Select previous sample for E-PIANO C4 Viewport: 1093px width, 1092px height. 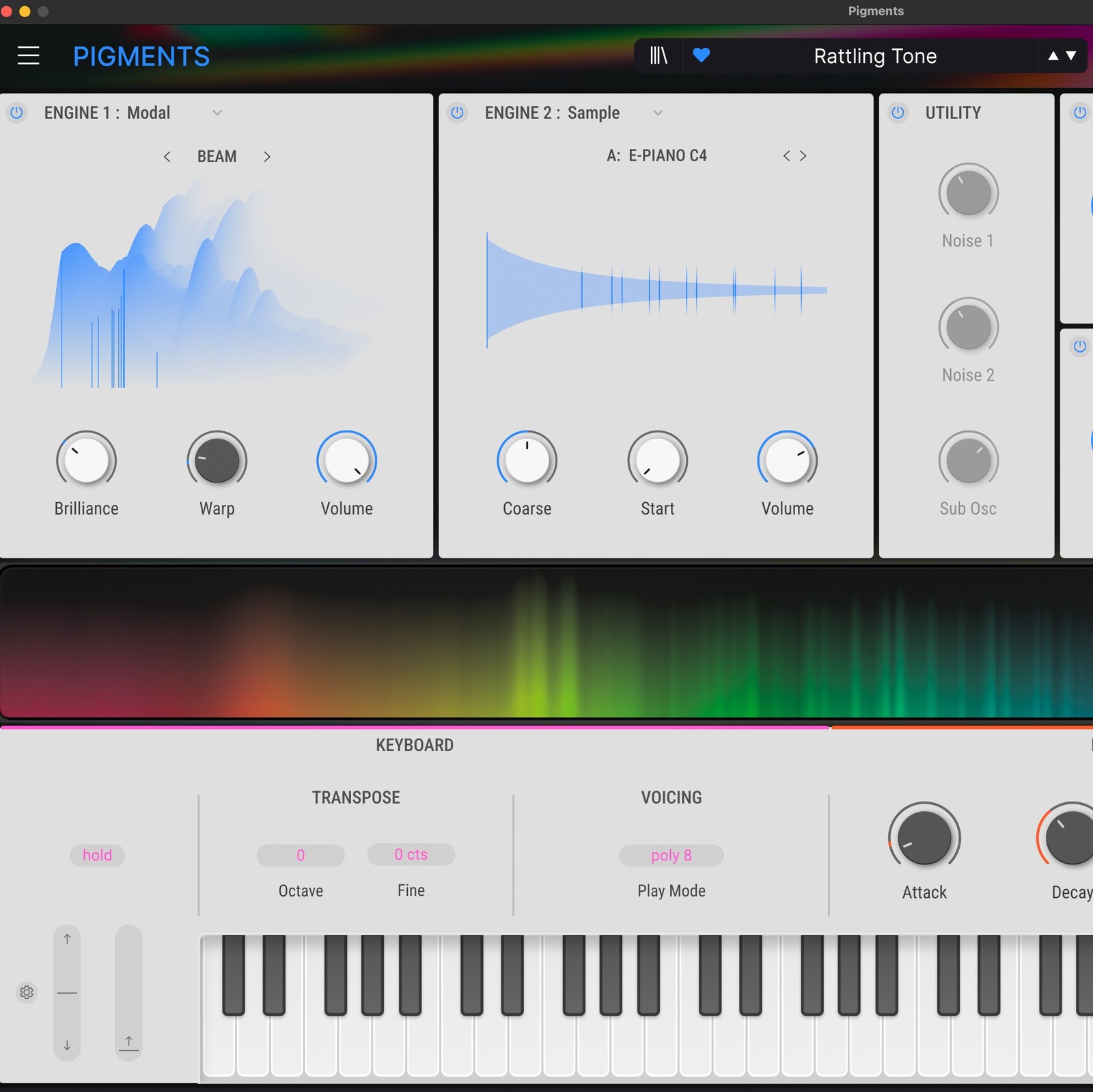point(786,156)
